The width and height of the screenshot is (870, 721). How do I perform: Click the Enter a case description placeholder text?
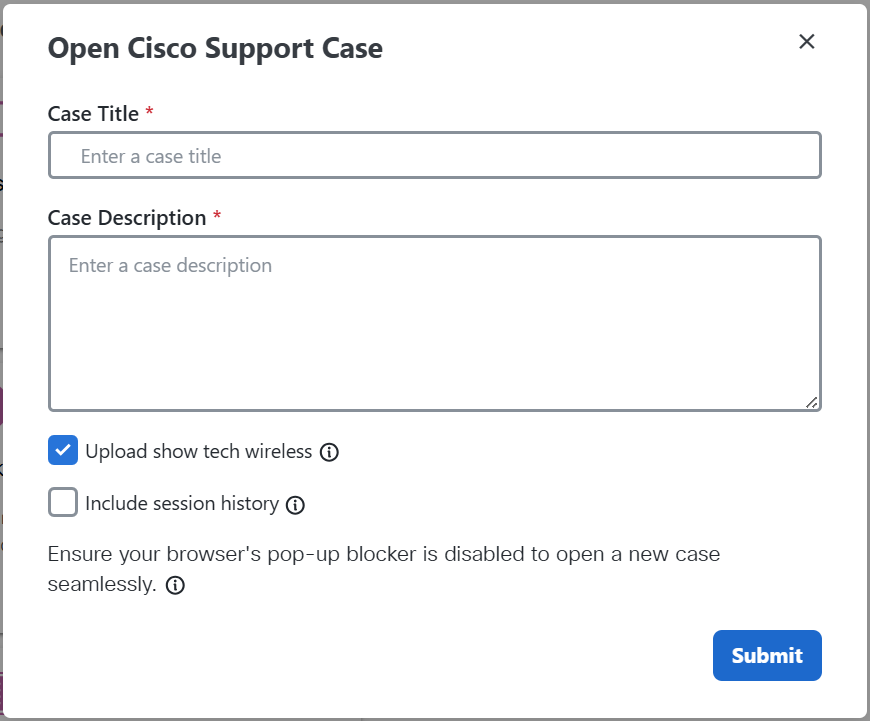[170, 266]
